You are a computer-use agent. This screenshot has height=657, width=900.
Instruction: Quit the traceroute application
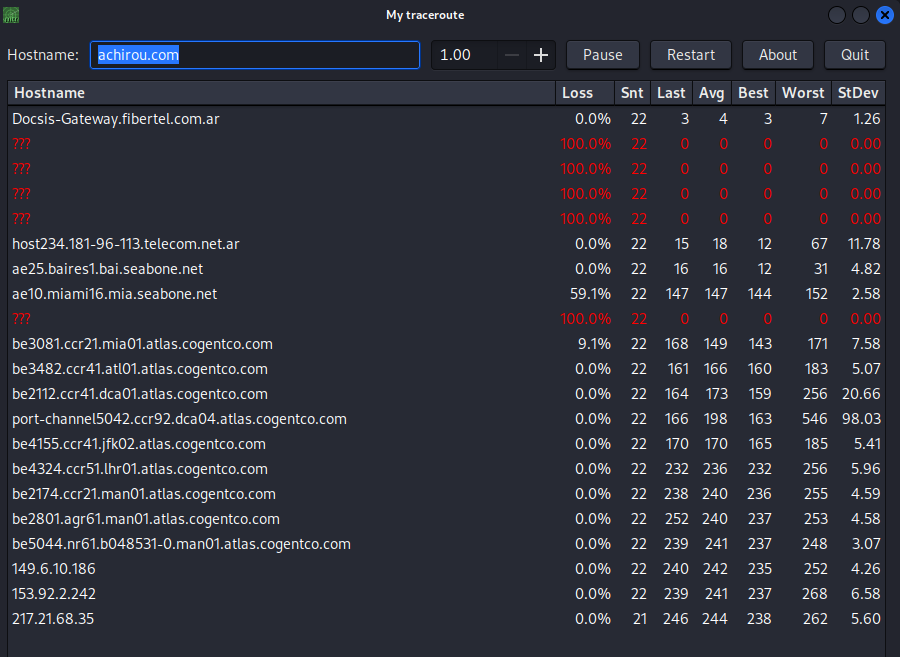855,55
